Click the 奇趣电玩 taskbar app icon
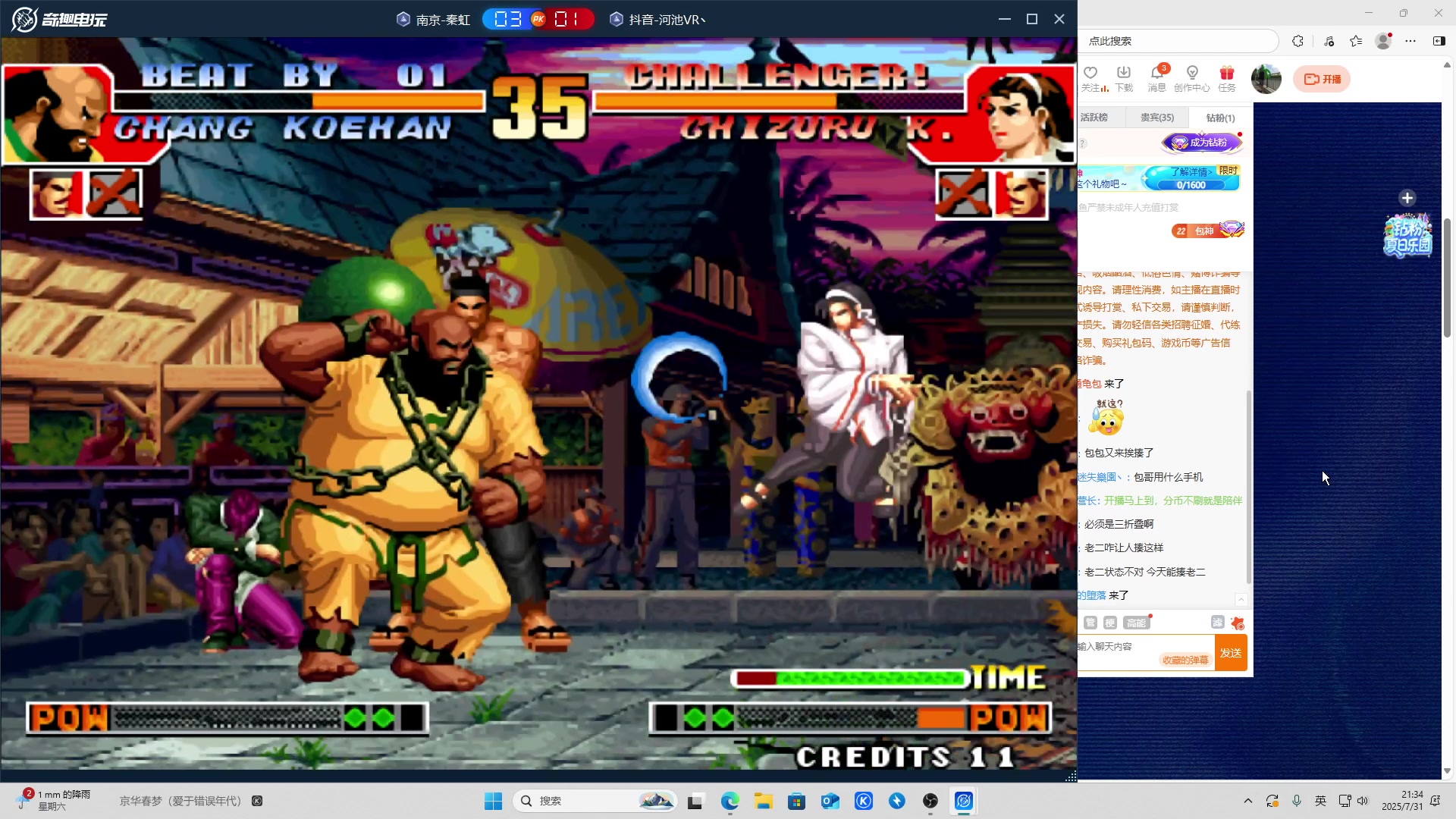 pos(964,801)
